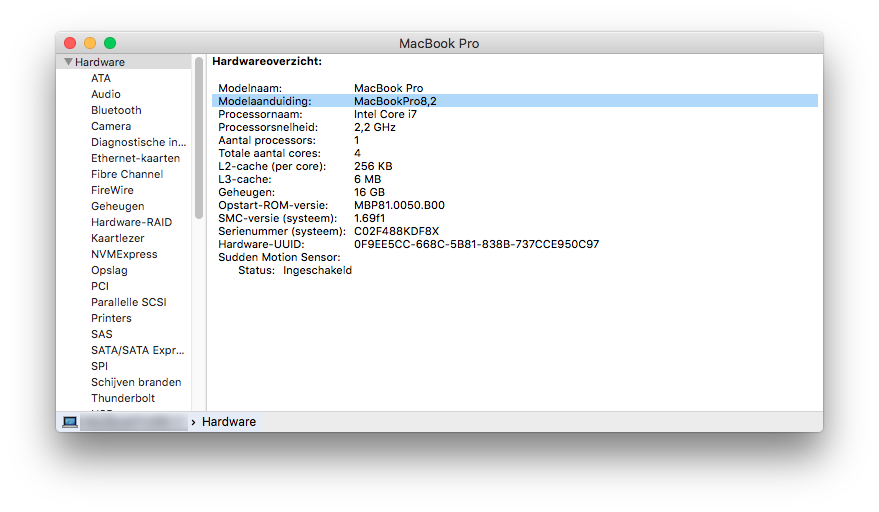Select Hardware-RAID entry
Viewport: 879px width, 512px height.
click(x=132, y=222)
